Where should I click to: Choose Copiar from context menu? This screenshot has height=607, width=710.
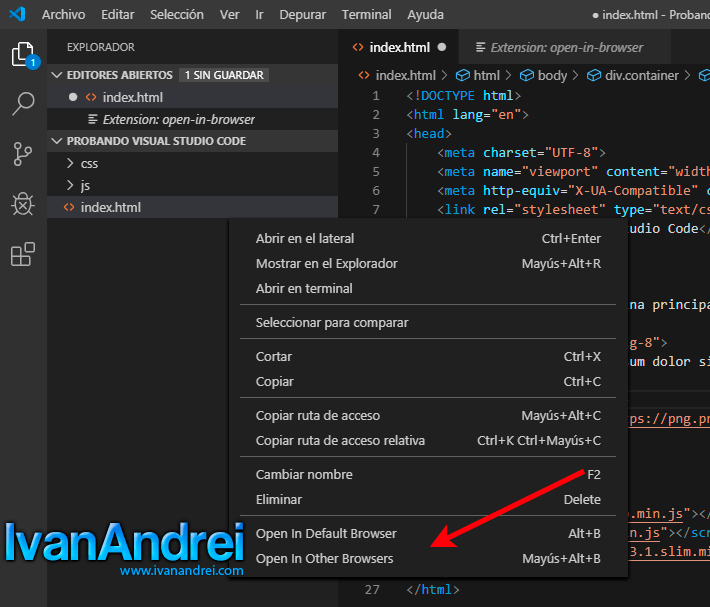click(x=428, y=381)
